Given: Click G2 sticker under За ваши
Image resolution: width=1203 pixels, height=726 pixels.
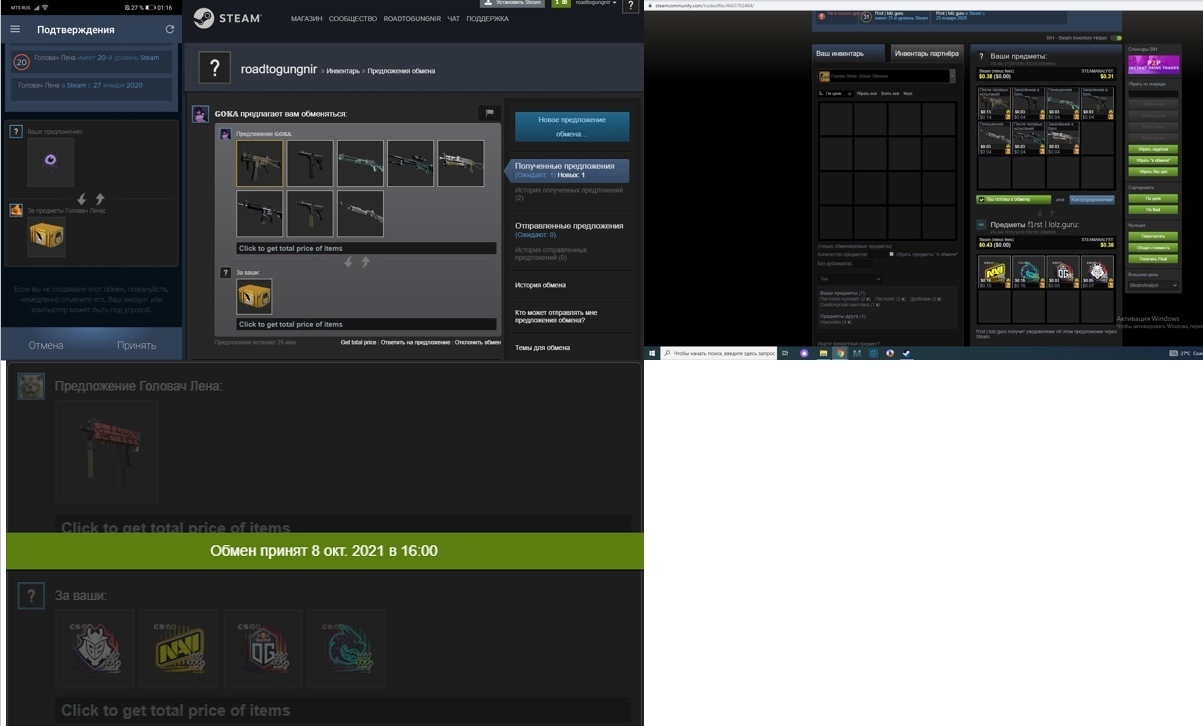Looking at the screenshot, I should pyautogui.click(x=94, y=648).
